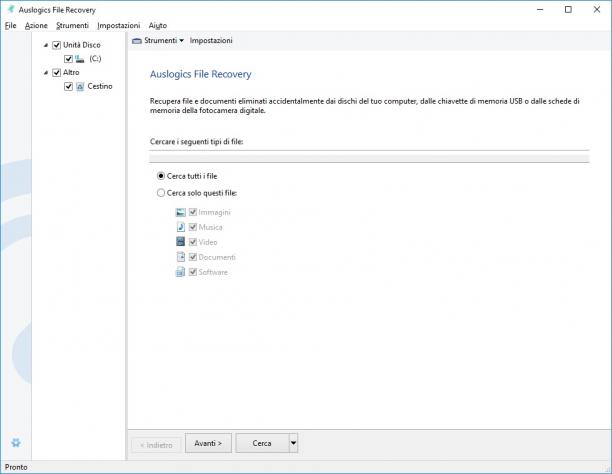Minimize the application window
The width and height of the screenshot is (612, 474).
click(x=540, y=9)
